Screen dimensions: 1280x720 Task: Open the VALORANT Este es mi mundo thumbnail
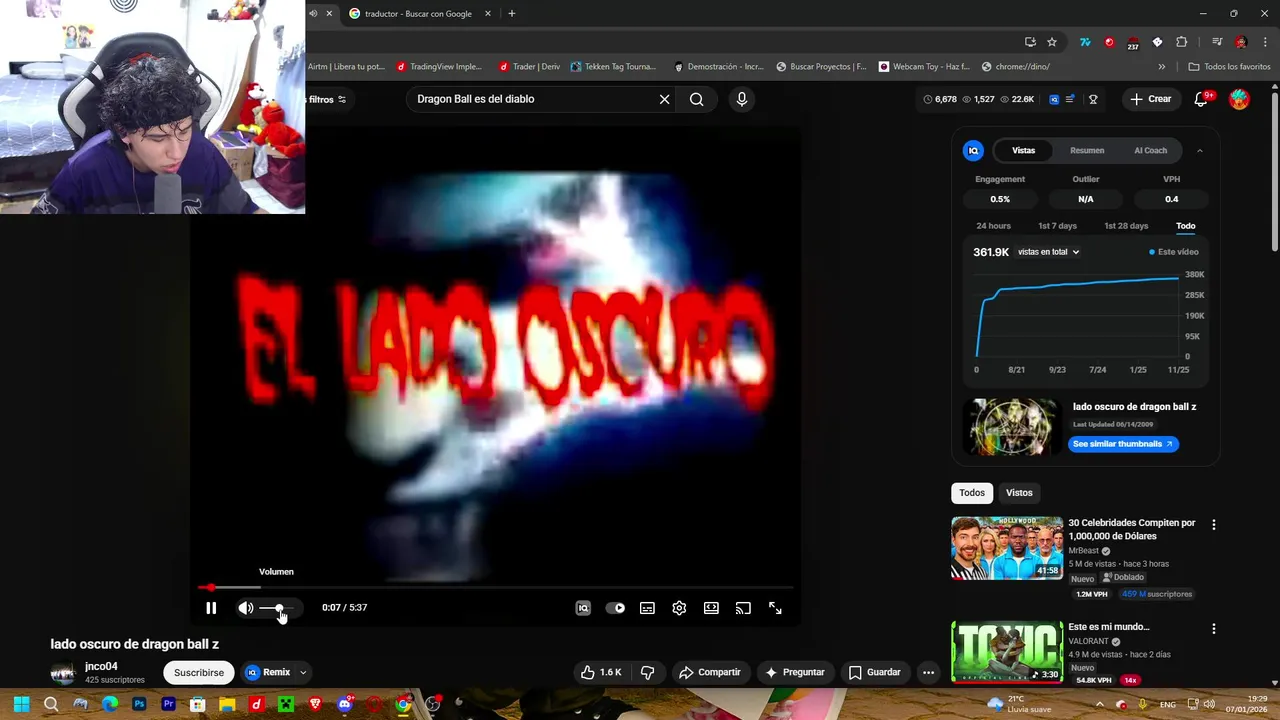click(x=1007, y=652)
